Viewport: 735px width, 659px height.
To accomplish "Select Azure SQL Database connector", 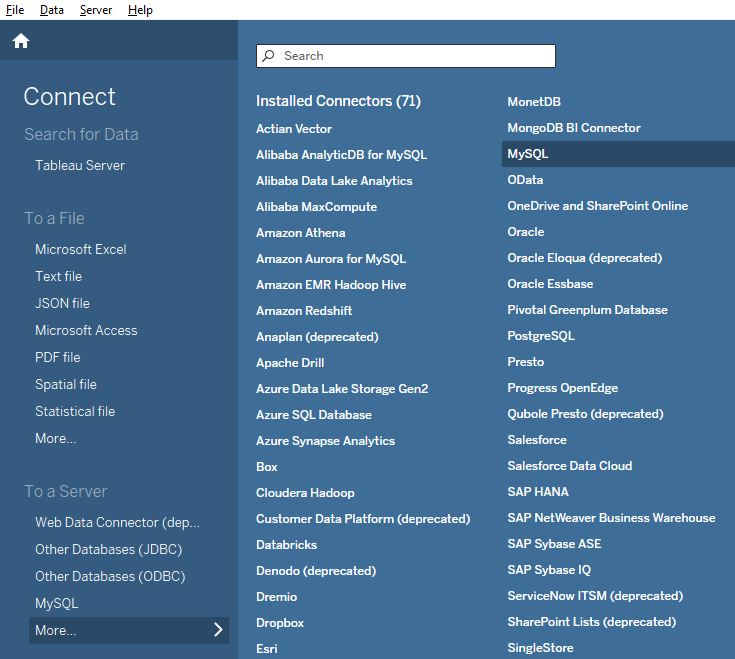I will click(x=314, y=415).
